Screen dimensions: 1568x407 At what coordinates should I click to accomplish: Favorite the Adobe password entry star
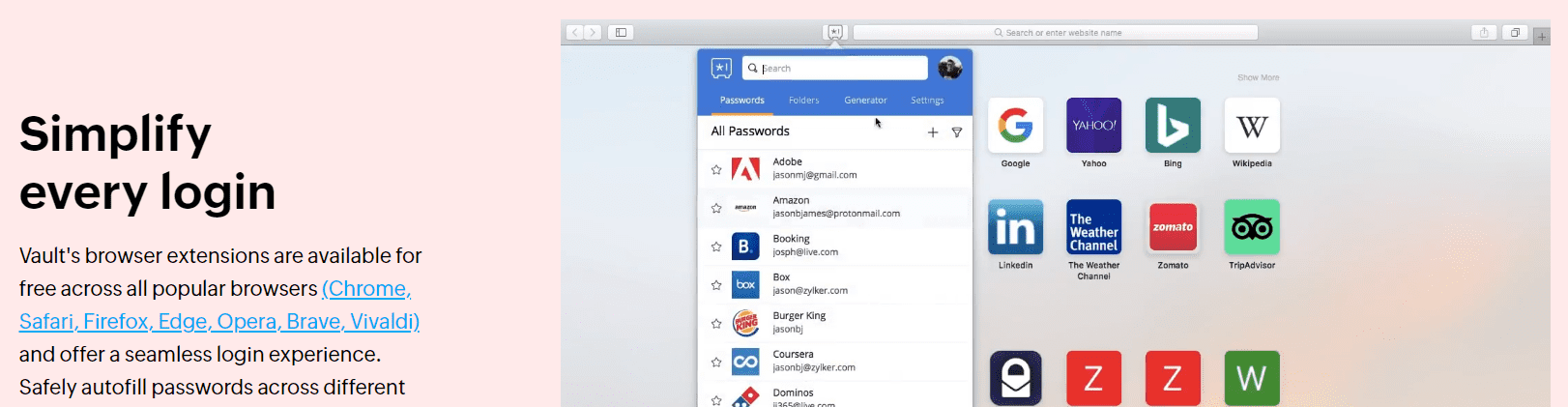[x=716, y=169]
